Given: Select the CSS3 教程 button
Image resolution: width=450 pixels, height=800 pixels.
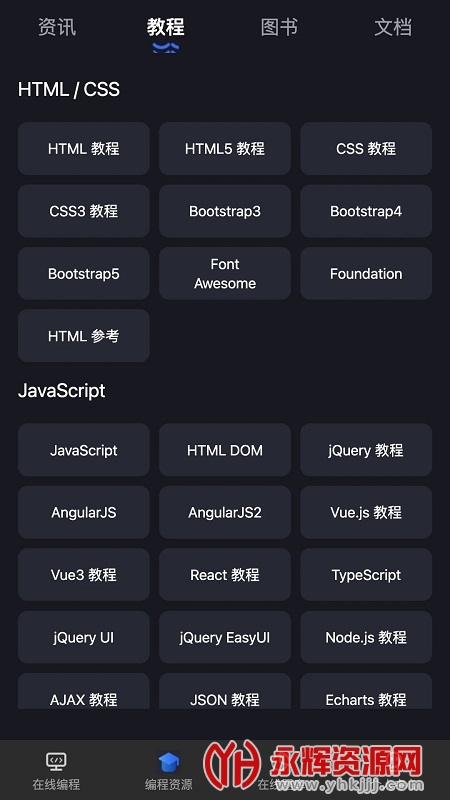Looking at the screenshot, I should point(84,211).
